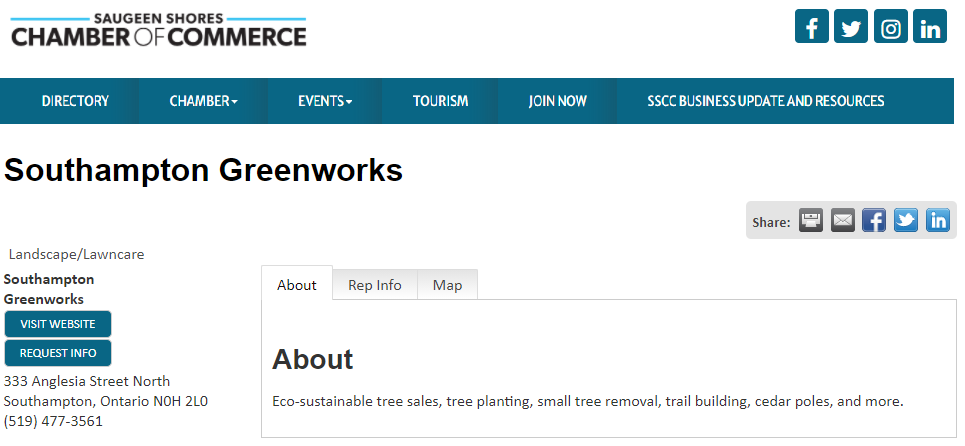Viewport: 965px width, 446px height.
Task: Open SSCC Business Update and Resources
Action: click(766, 101)
